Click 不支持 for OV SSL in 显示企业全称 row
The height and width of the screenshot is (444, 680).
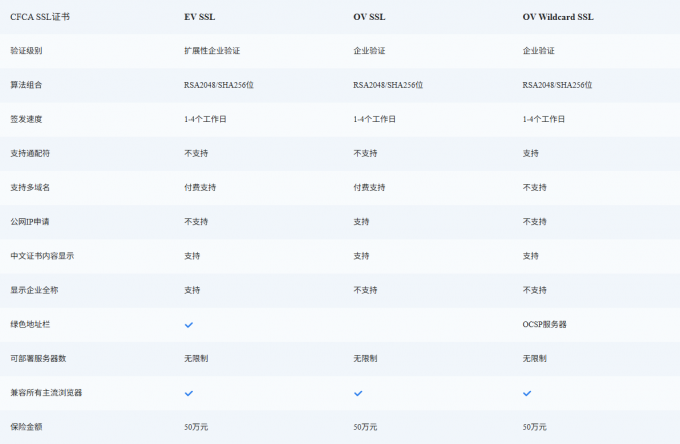point(365,291)
